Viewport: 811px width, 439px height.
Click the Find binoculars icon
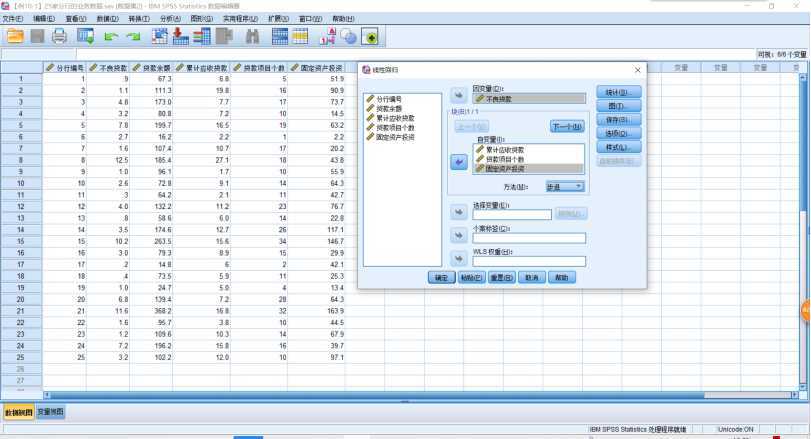click(252, 36)
